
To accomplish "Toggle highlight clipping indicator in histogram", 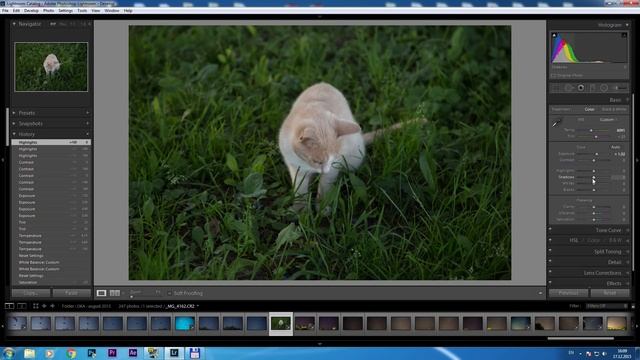I will pyautogui.click(x=624, y=36).
